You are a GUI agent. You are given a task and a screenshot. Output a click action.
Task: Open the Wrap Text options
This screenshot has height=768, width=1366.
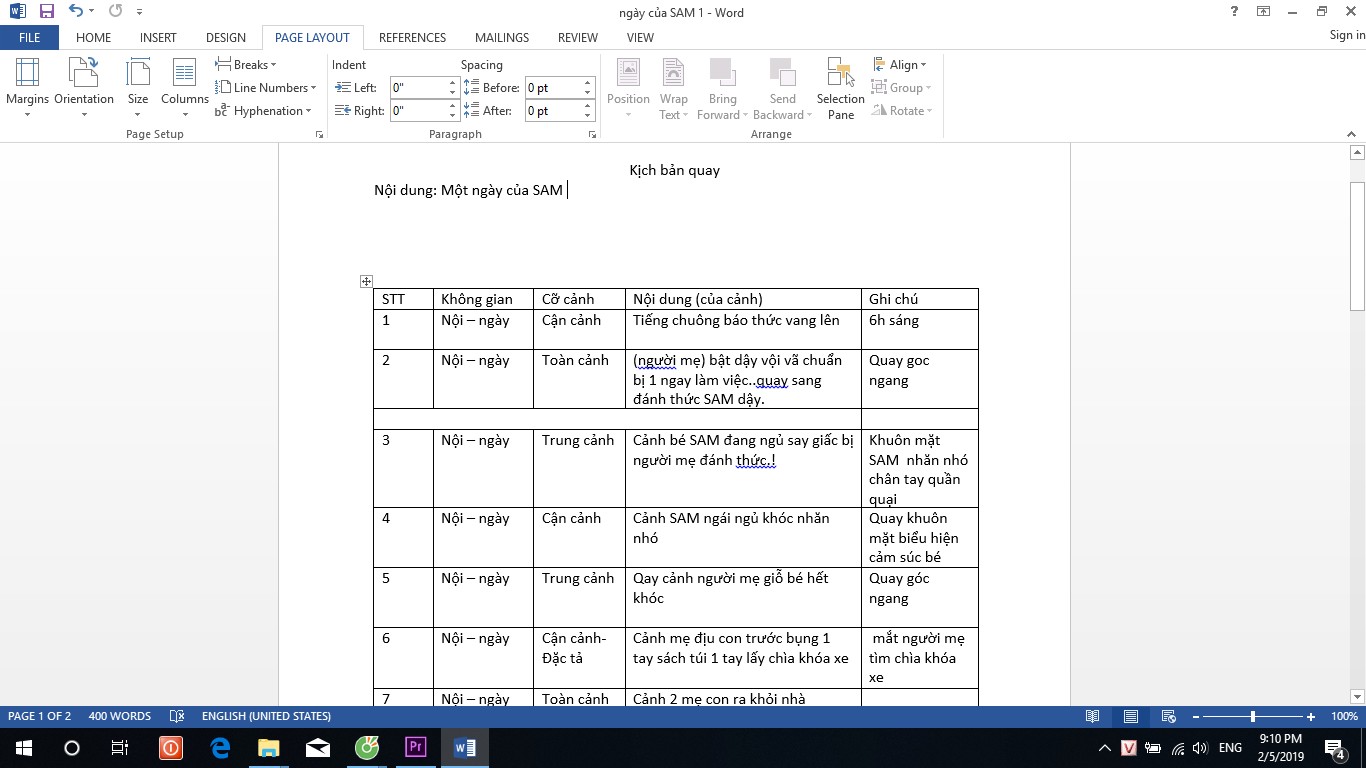pos(674,88)
